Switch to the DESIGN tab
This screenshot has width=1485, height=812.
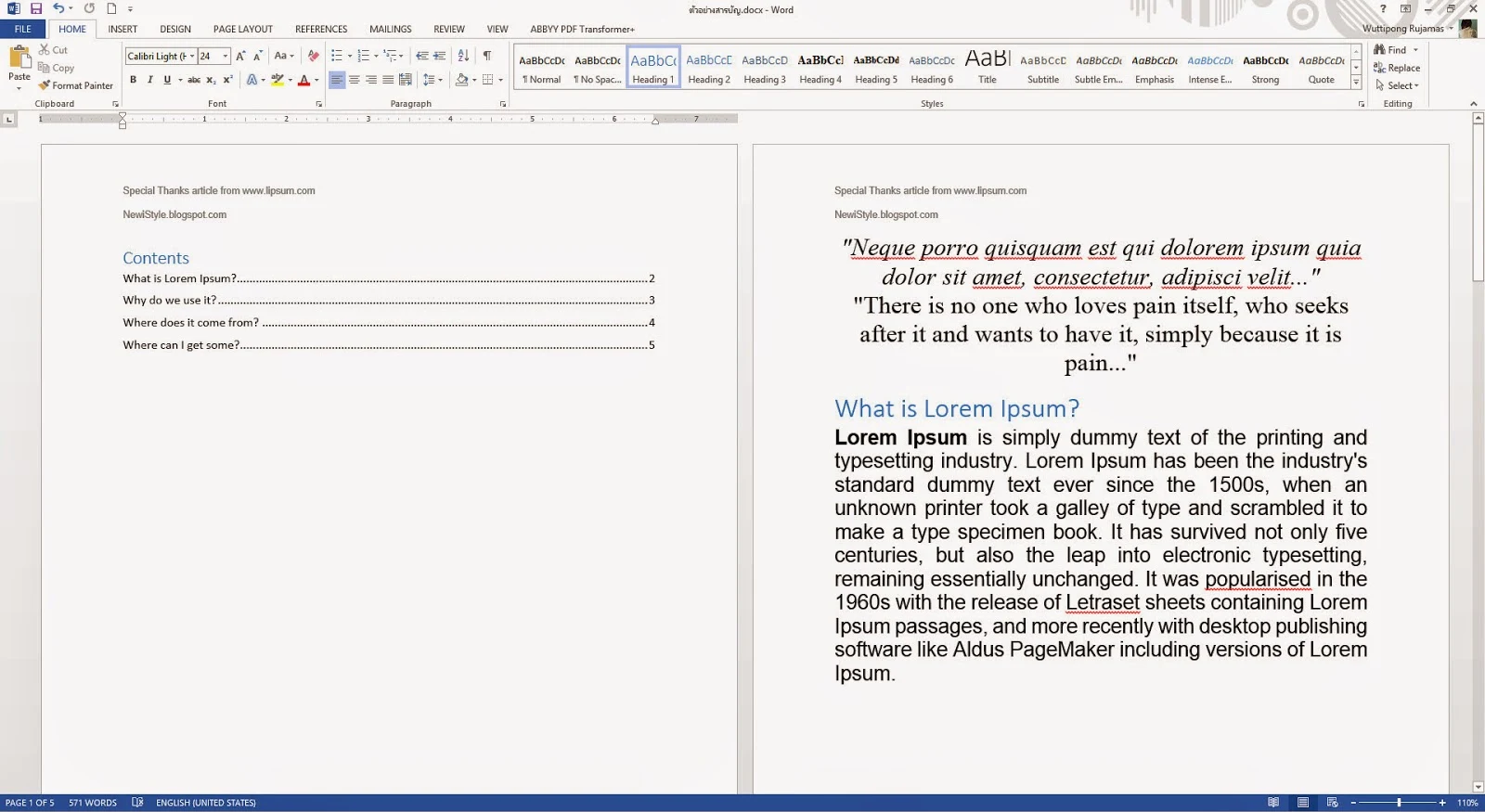[x=175, y=29]
